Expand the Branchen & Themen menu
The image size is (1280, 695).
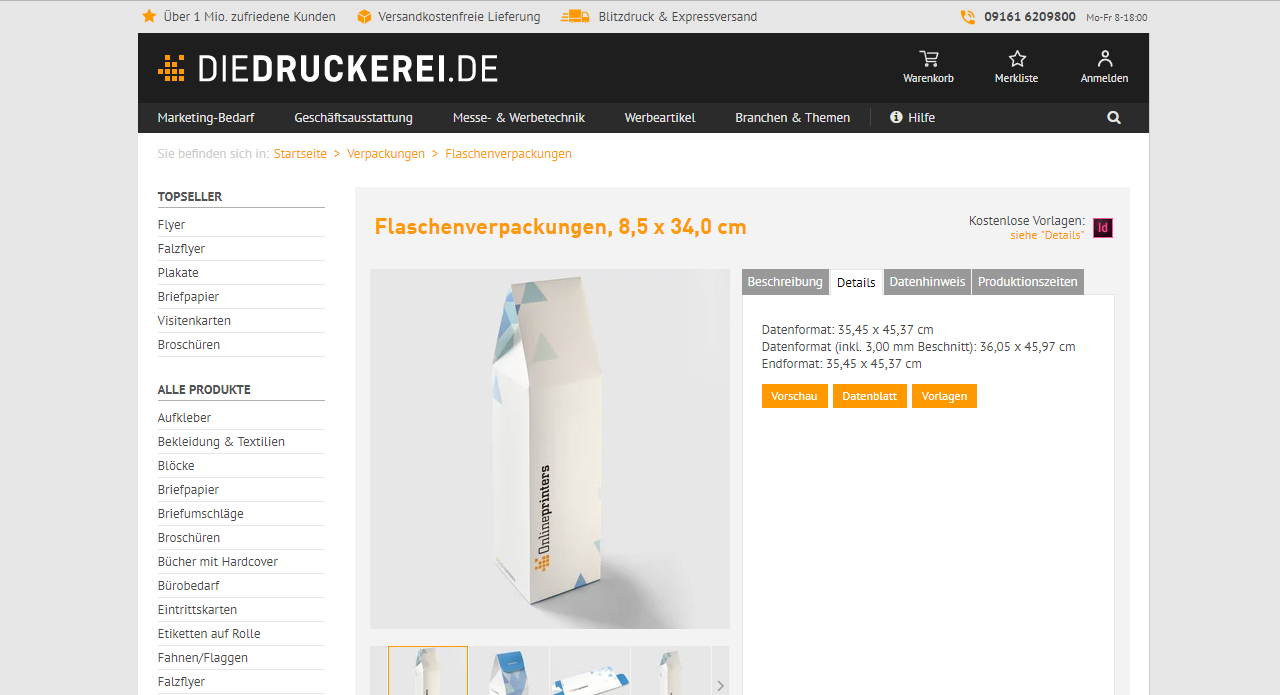pyautogui.click(x=793, y=118)
